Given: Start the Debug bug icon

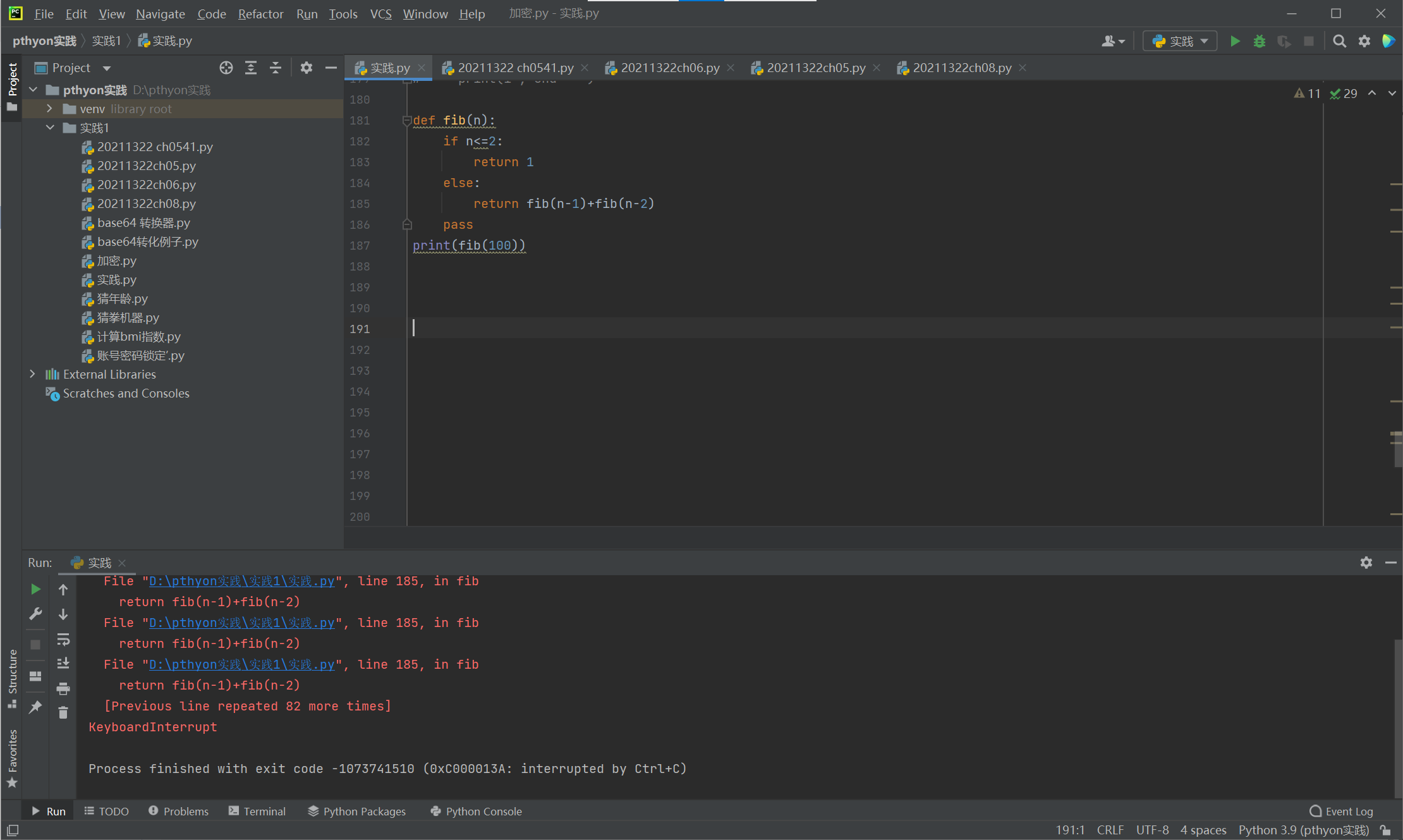Looking at the screenshot, I should [1259, 41].
